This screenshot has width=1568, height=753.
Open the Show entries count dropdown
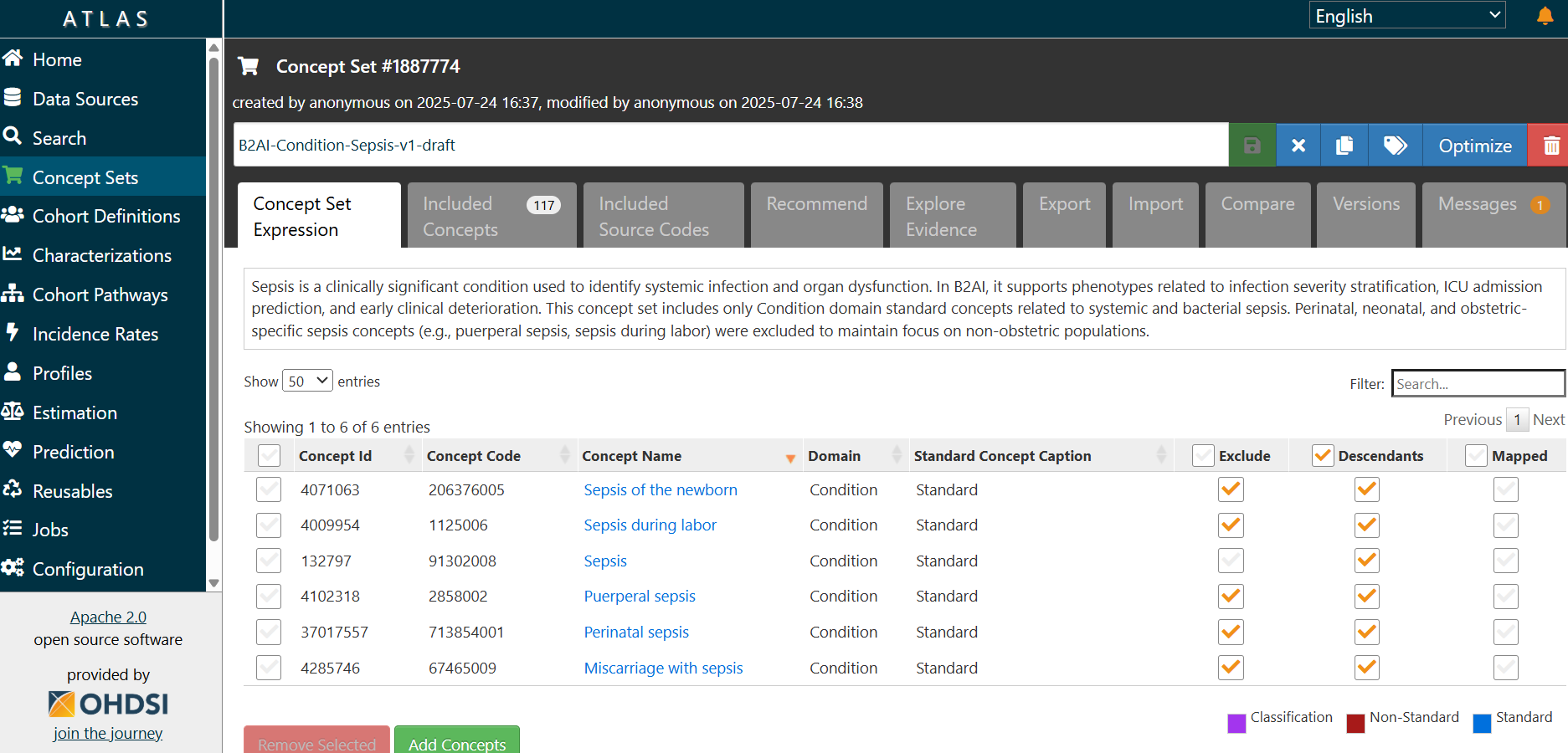pos(307,382)
